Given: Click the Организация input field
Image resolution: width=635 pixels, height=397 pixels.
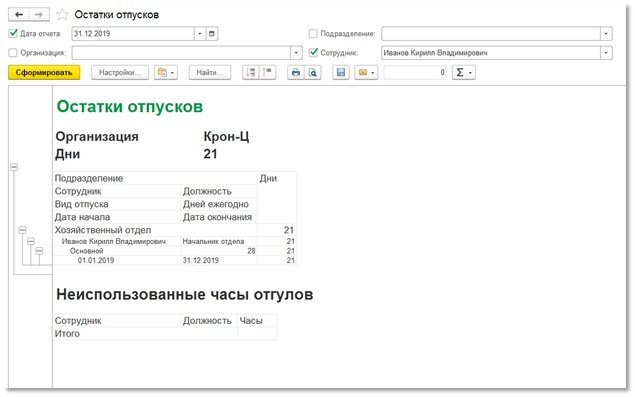Looking at the screenshot, I should pyautogui.click(x=181, y=53).
